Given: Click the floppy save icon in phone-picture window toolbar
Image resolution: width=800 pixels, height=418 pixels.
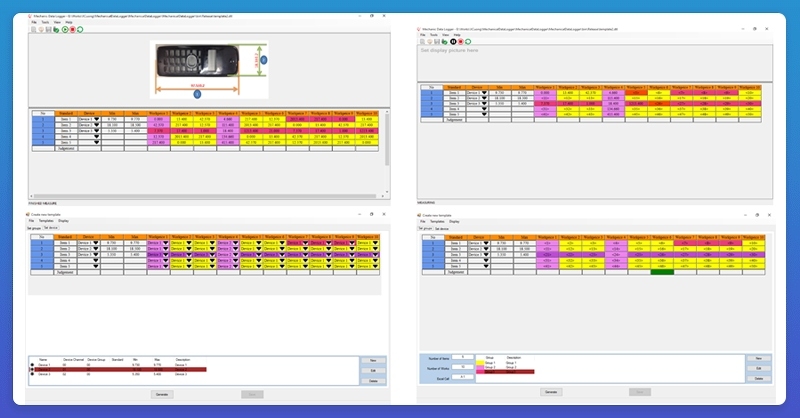Looking at the screenshot, I should point(48,30).
